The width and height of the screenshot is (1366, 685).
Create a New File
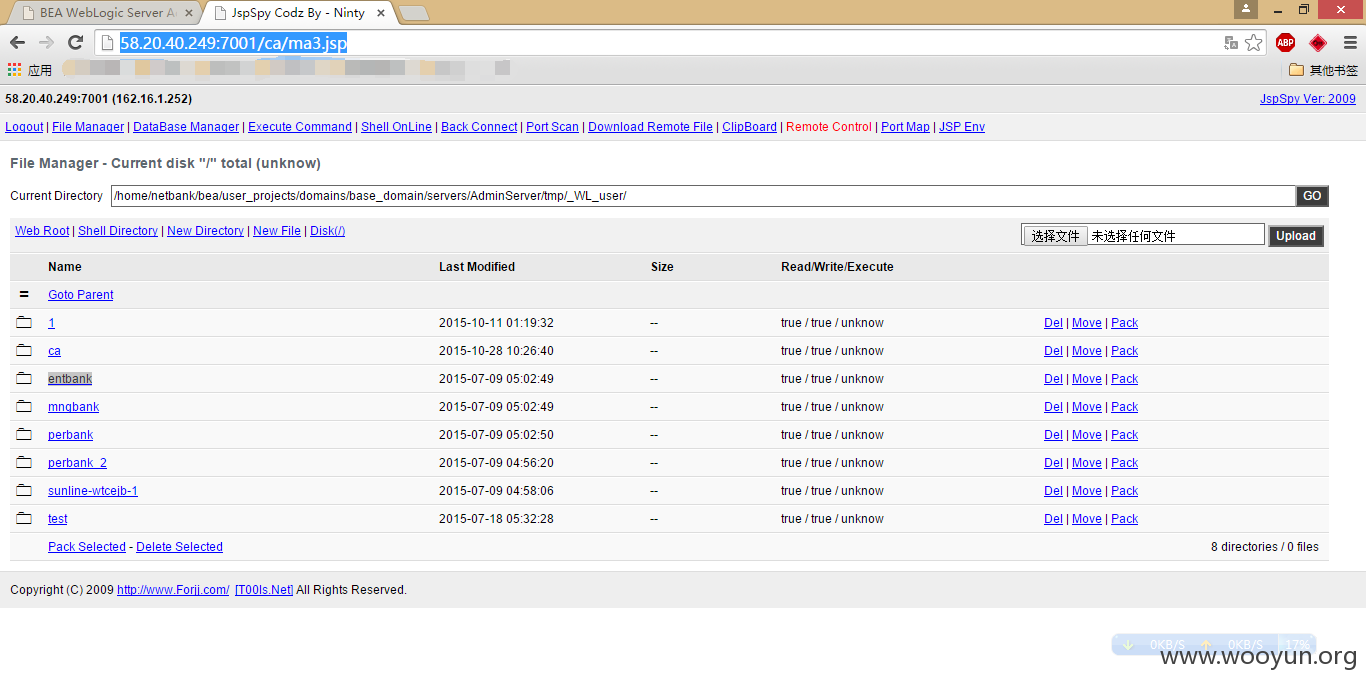coord(277,231)
